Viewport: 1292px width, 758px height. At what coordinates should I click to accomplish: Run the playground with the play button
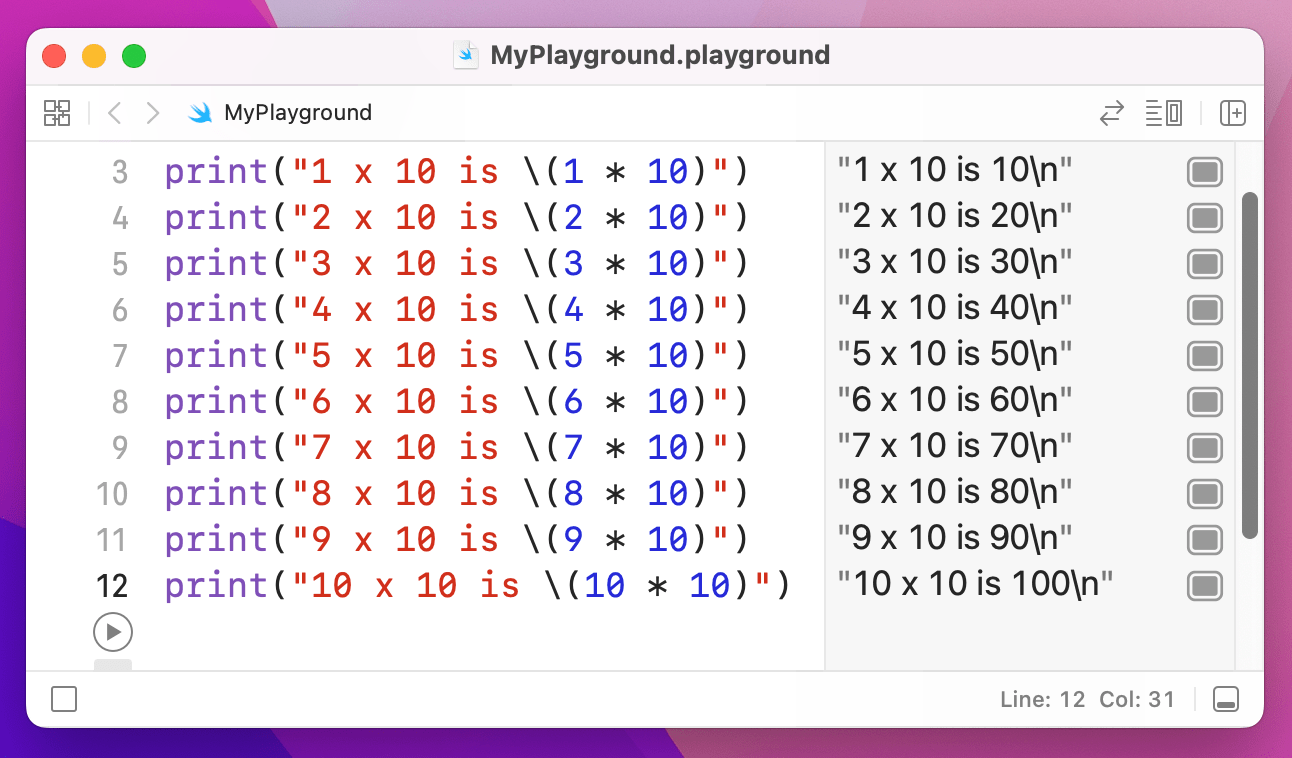[113, 631]
